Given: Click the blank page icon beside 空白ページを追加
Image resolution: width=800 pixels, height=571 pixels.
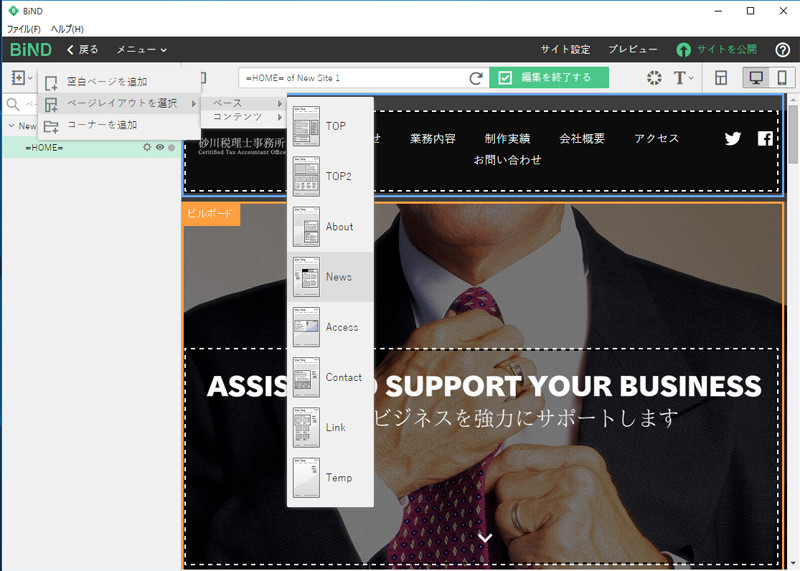Looking at the screenshot, I should [x=51, y=83].
